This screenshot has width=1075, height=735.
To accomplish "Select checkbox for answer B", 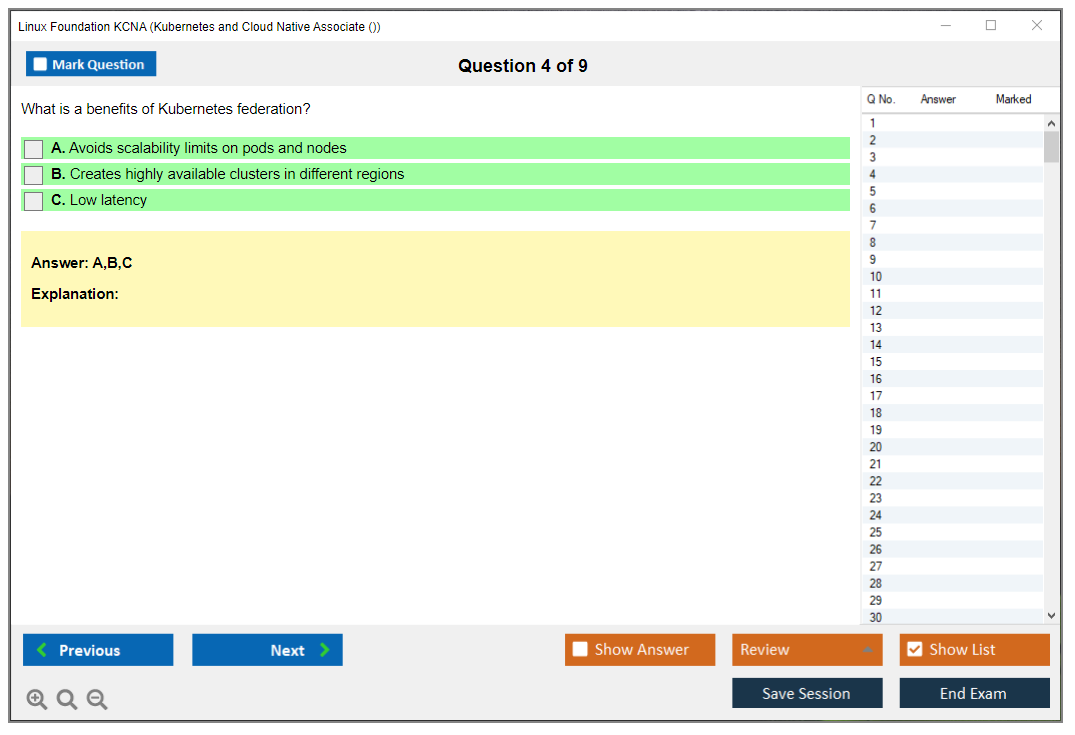I will 34,175.
